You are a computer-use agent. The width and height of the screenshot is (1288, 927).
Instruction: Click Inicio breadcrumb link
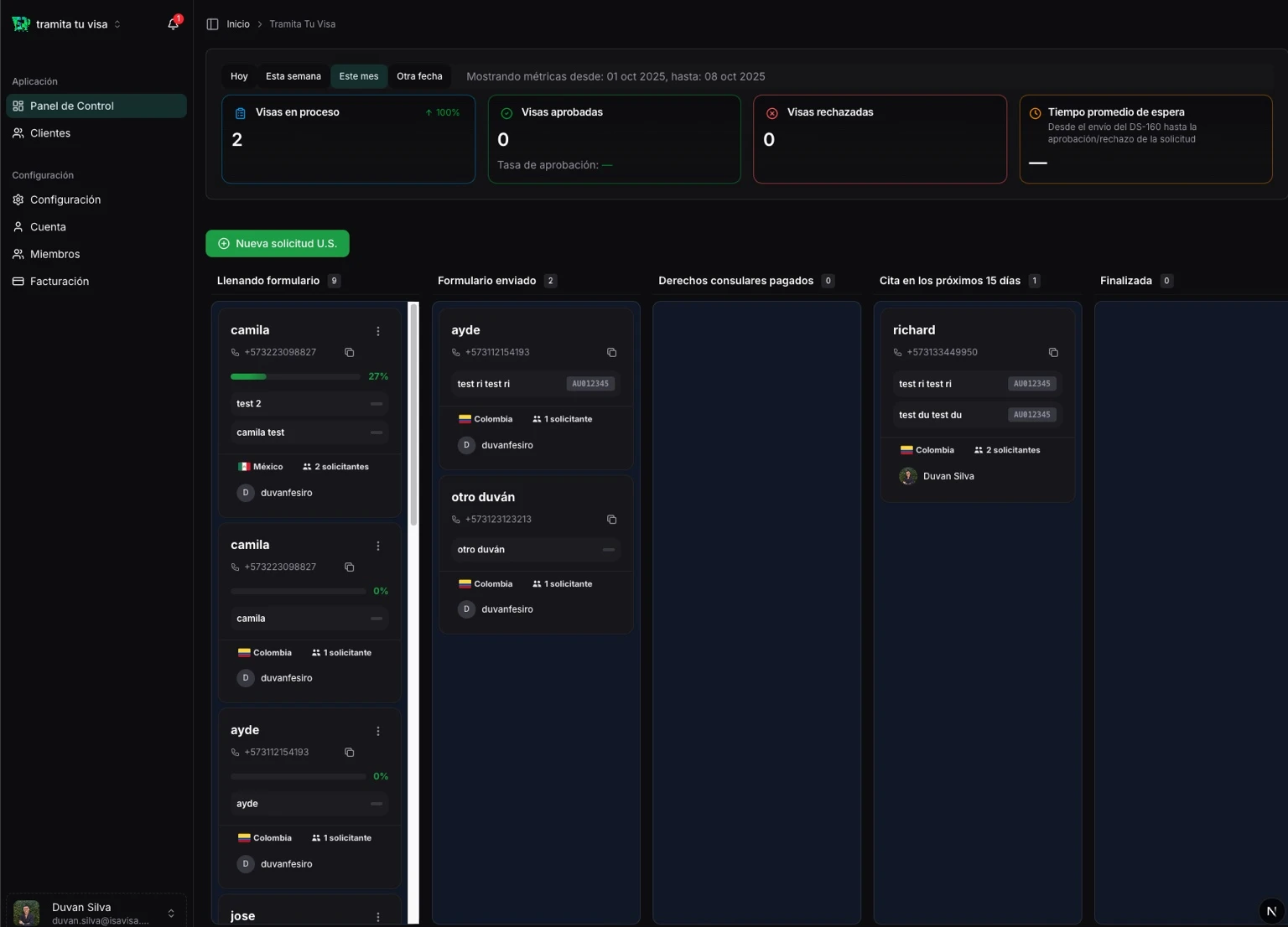pos(238,24)
